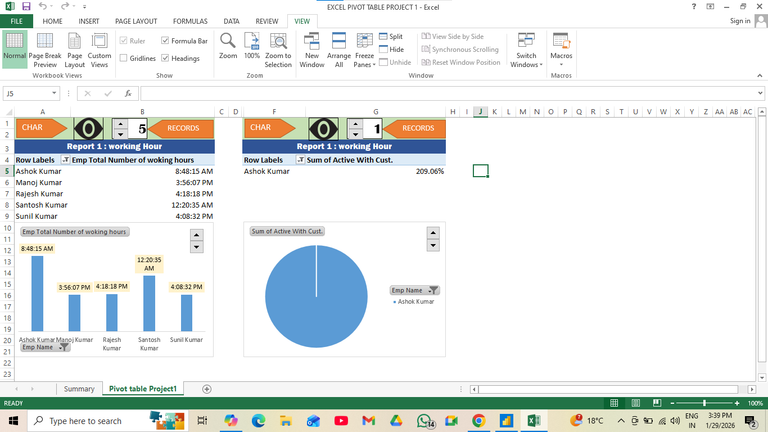768x432 pixels.
Task: Select the Pivot table Project1 sheet
Action: point(143,389)
